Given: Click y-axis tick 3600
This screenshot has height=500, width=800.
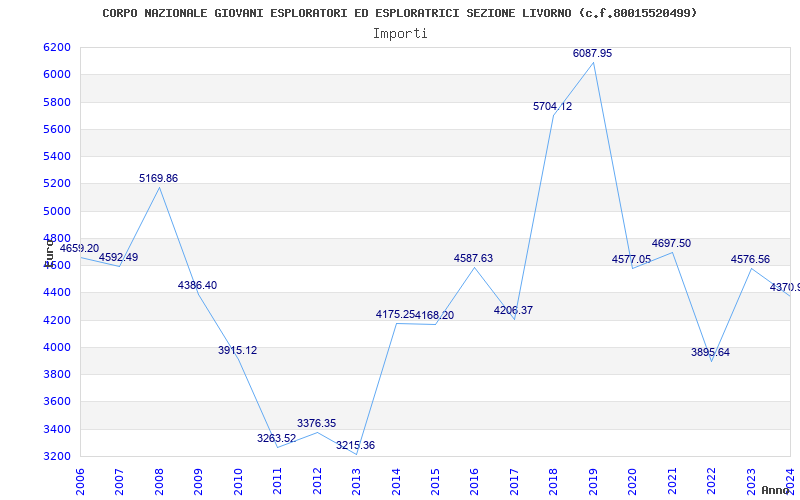Looking at the screenshot, I should pyautogui.click(x=57, y=402).
